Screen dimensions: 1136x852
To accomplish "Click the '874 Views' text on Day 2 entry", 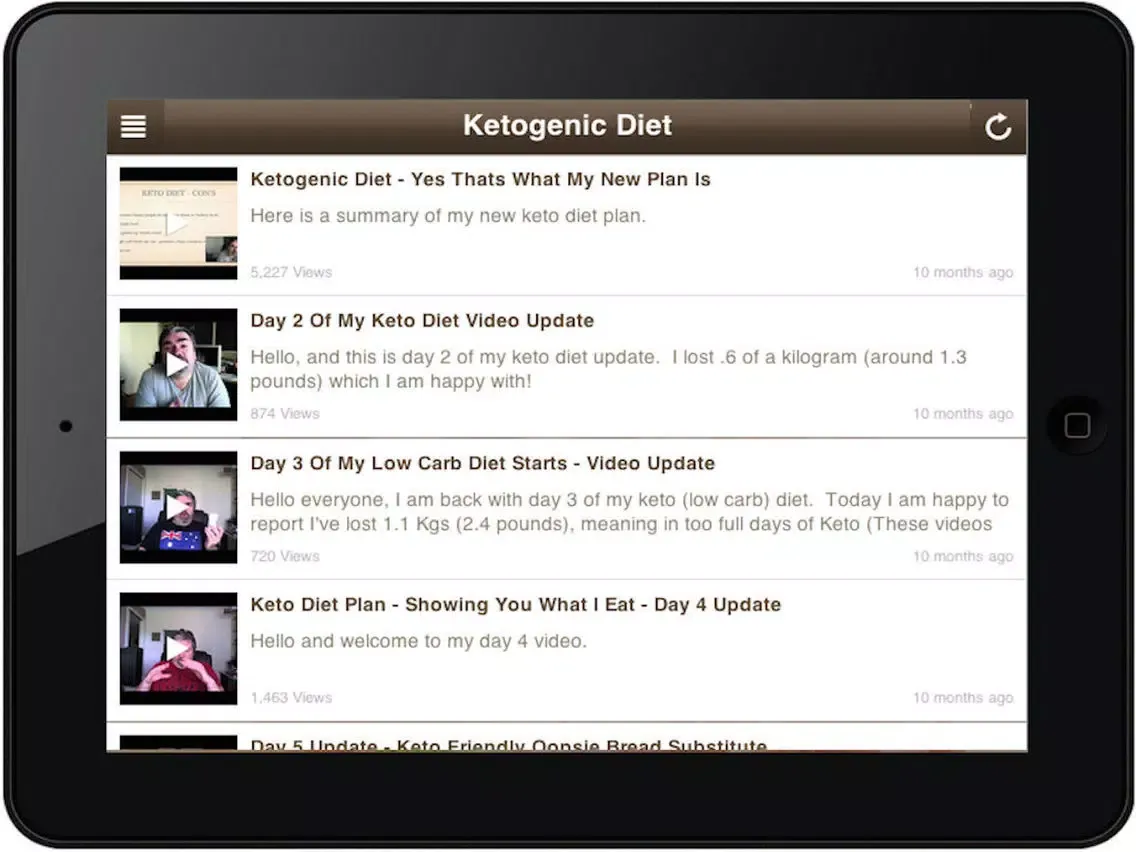I will 284,413.
